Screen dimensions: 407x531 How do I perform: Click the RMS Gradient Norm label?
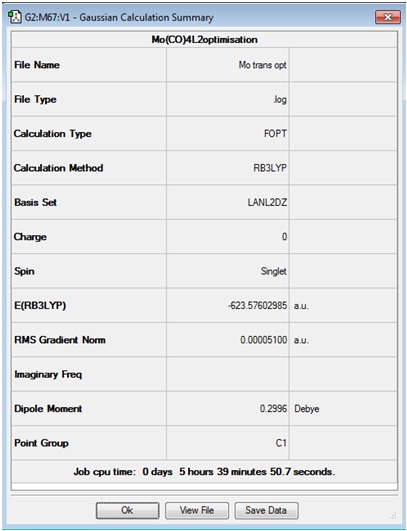click(60, 340)
